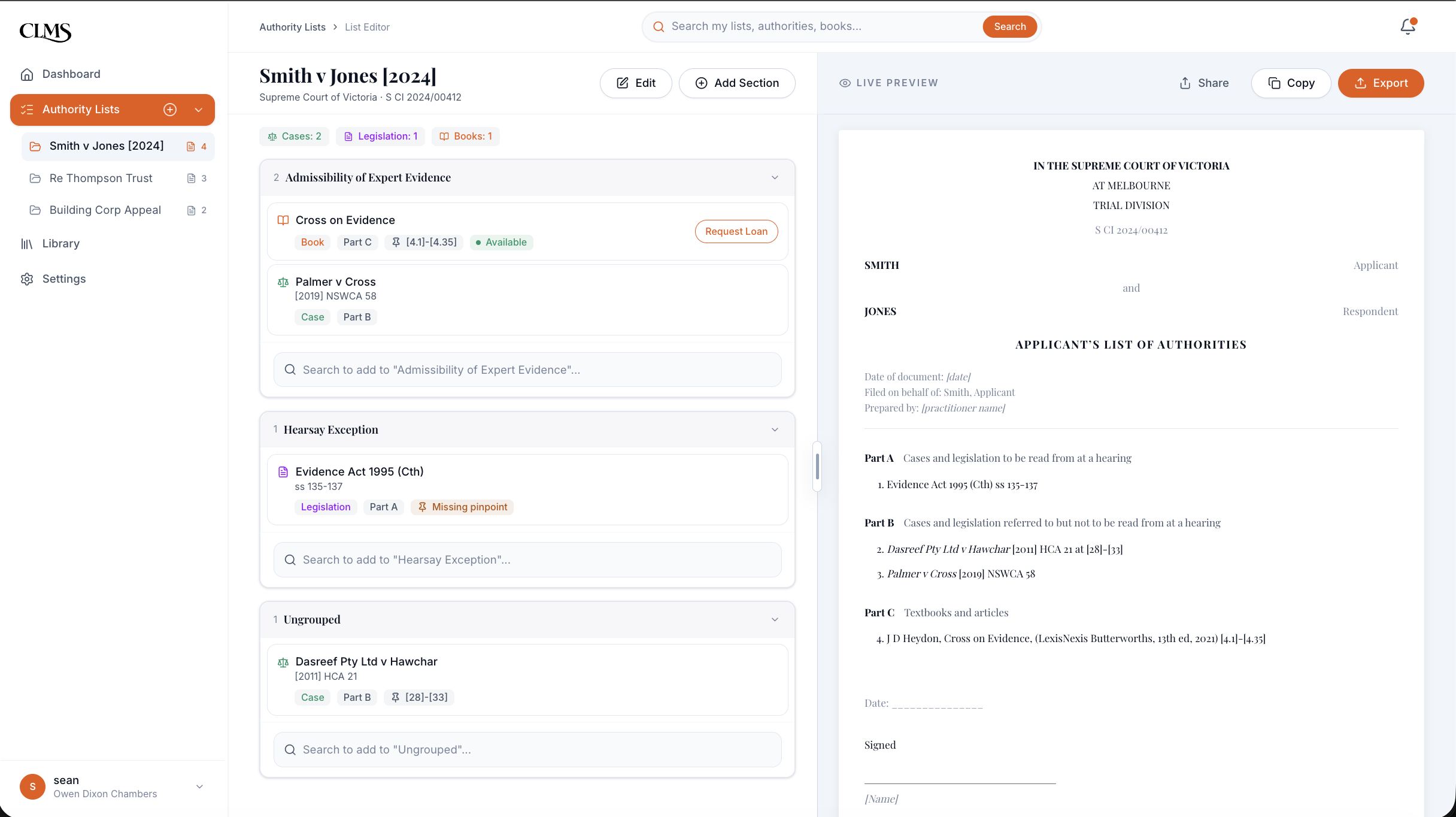Select the pinpoint icon on Cross on Evidence
Image resolution: width=1456 pixels, height=817 pixels.
tap(396, 242)
